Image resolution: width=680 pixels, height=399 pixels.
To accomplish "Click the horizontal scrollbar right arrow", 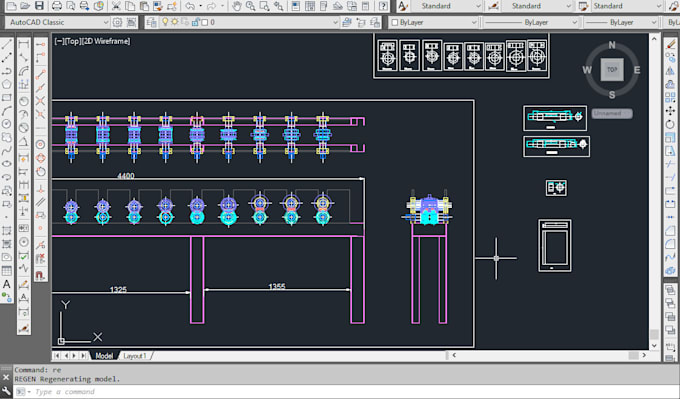I will (644, 355).
